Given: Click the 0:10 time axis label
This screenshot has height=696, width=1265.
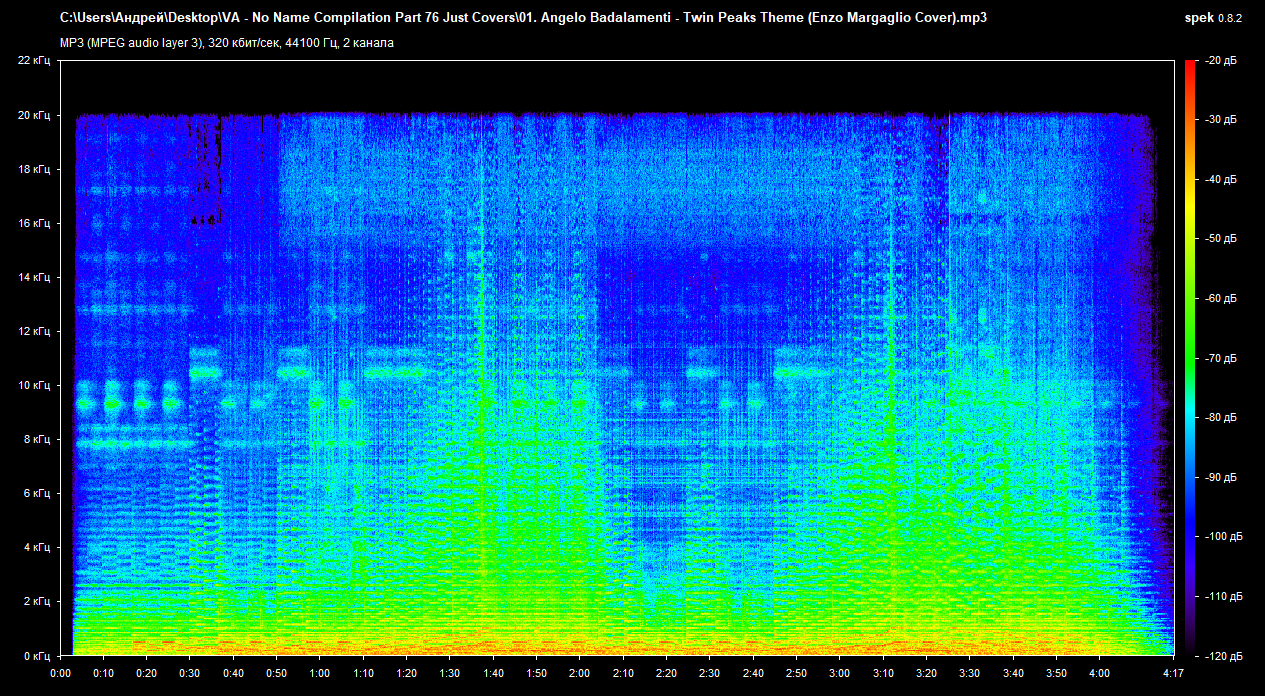Looking at the screenshot, I should pos(103,673).
